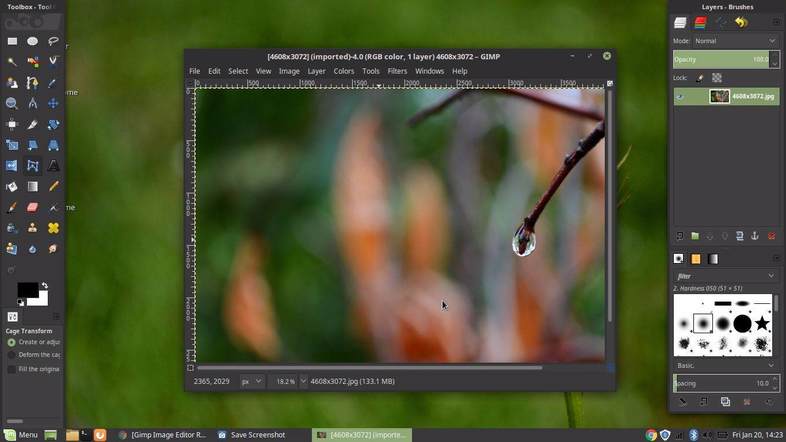Select 'Create or adjust' cage radio option
The height and width of the screenshot is (442, 786).
pyautogui.click(x=12, y=342)
